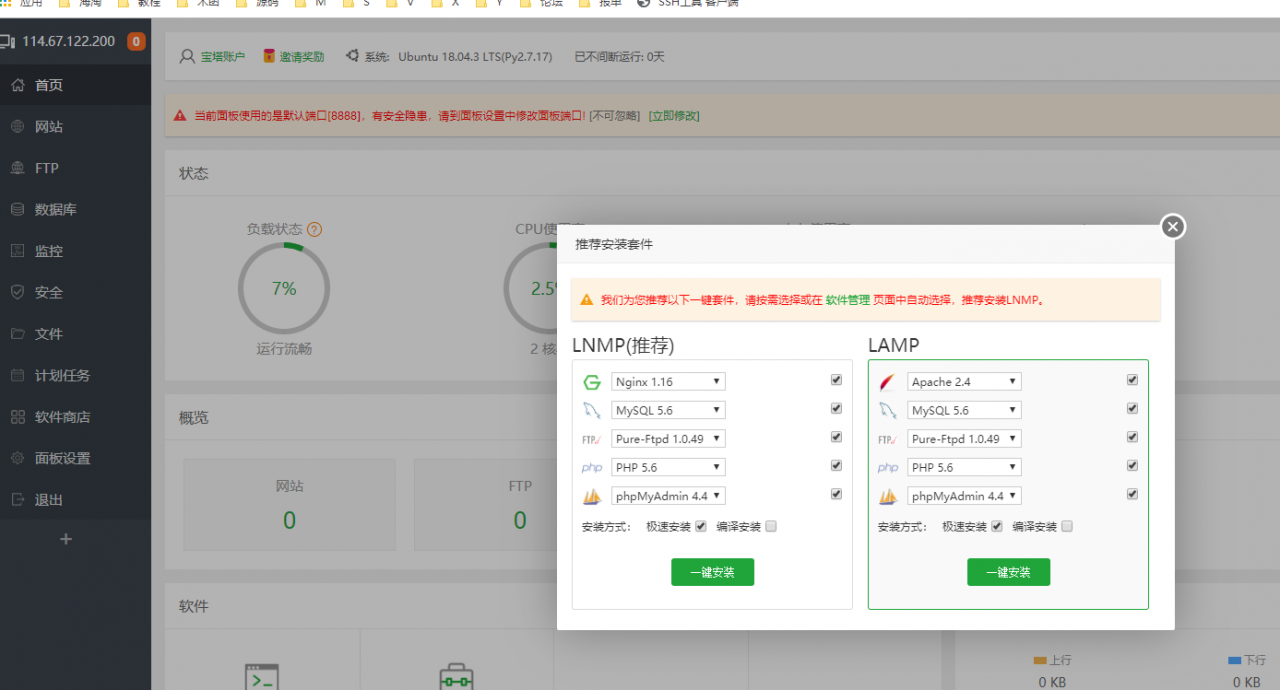Close the 推荐安装套件 dialog

[x=1173, y=227]
